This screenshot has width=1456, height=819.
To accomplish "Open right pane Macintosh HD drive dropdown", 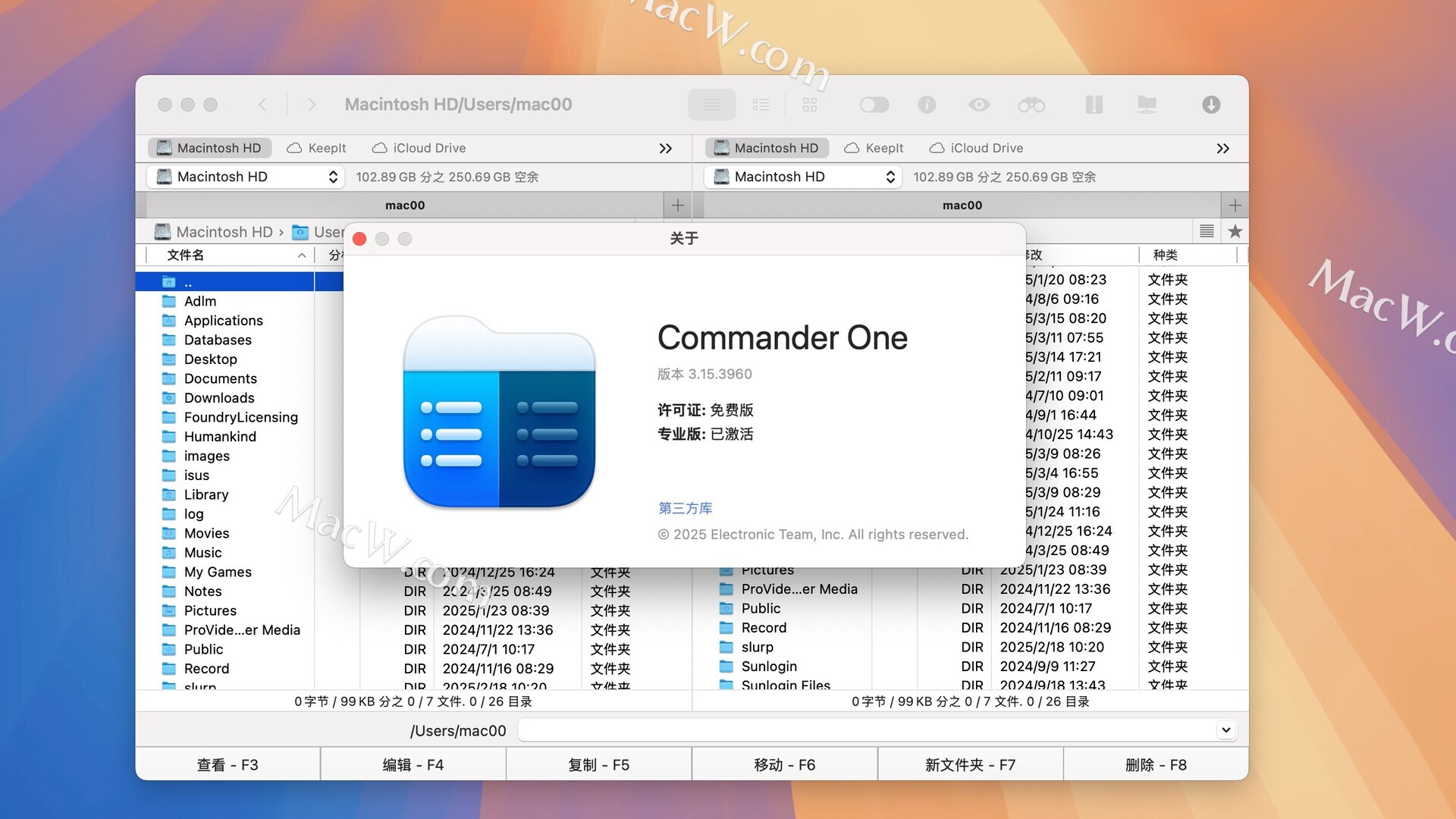I will [803, 177].
